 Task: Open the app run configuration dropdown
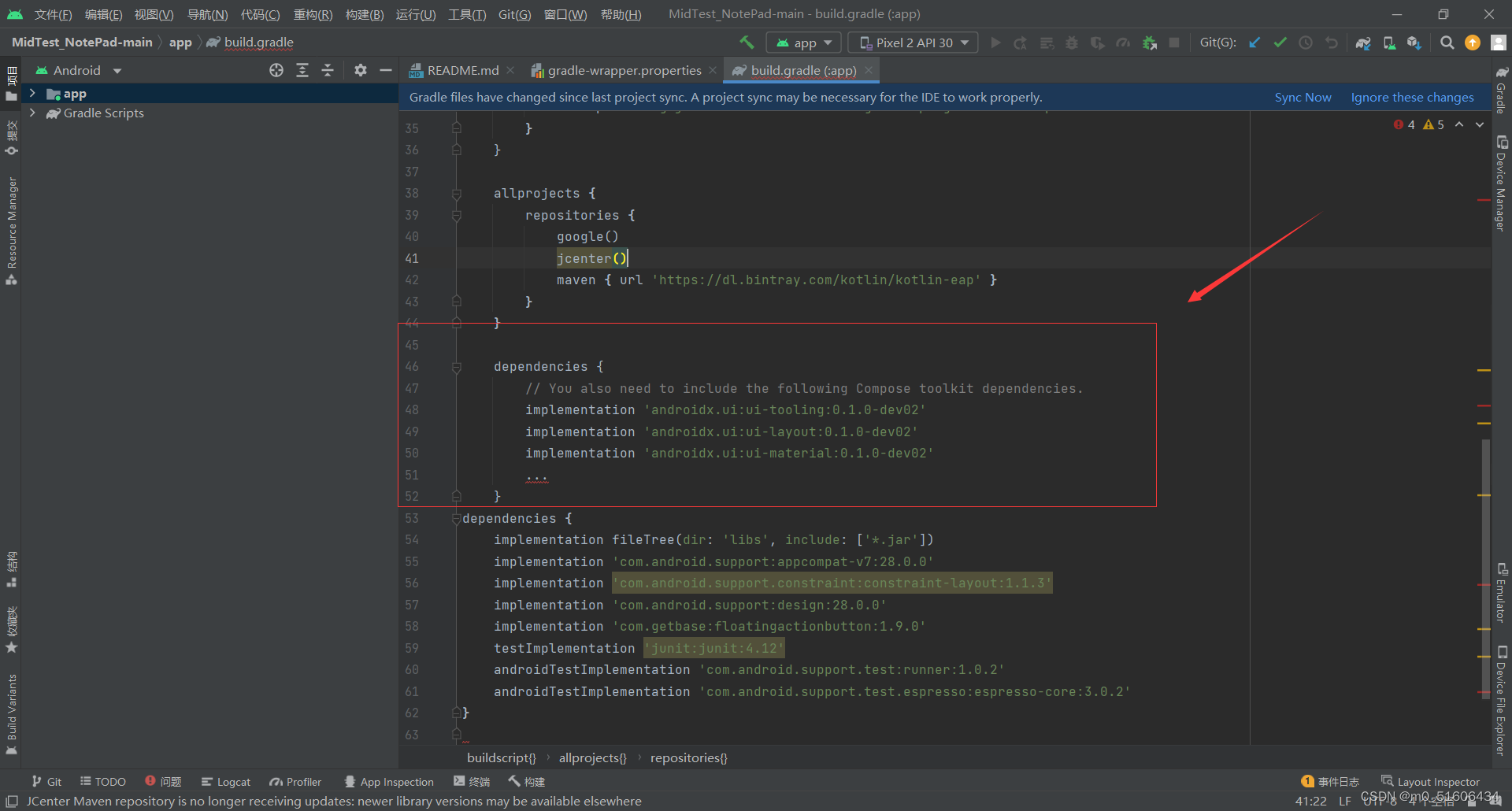click(804, 43)
